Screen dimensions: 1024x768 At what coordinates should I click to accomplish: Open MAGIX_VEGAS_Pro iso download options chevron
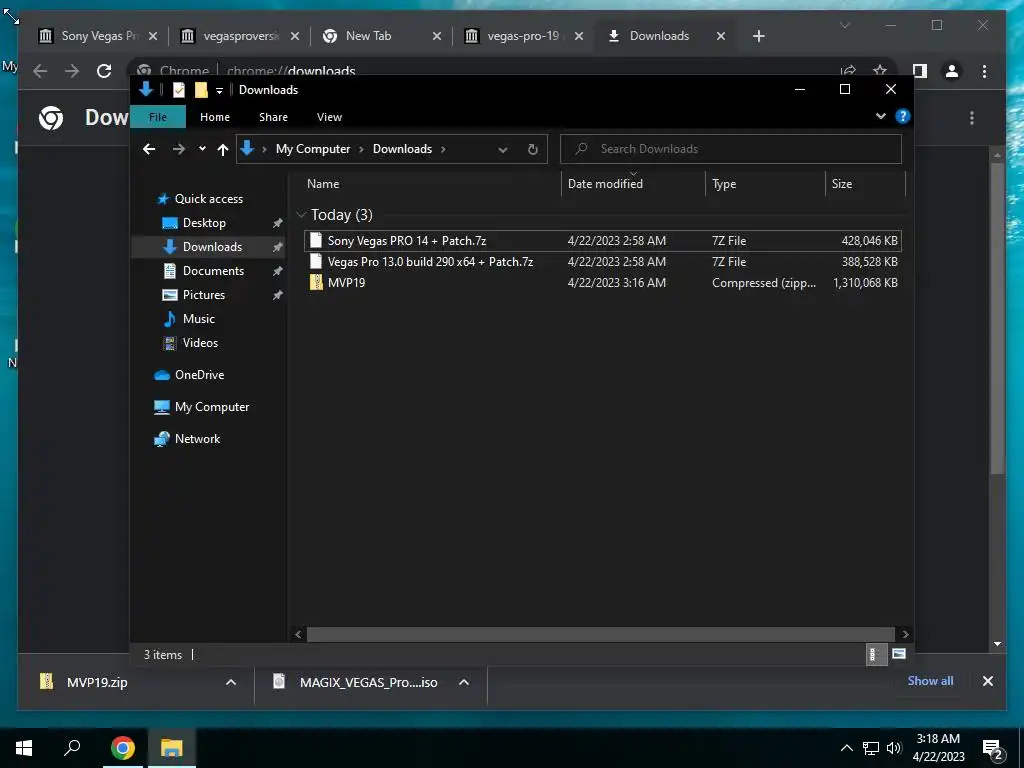(x=464, y=682)
